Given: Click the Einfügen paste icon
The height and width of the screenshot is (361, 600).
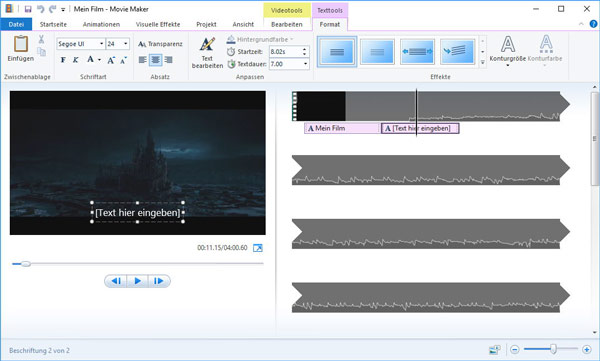Looking at the screenshot, I should coord(21,44).
